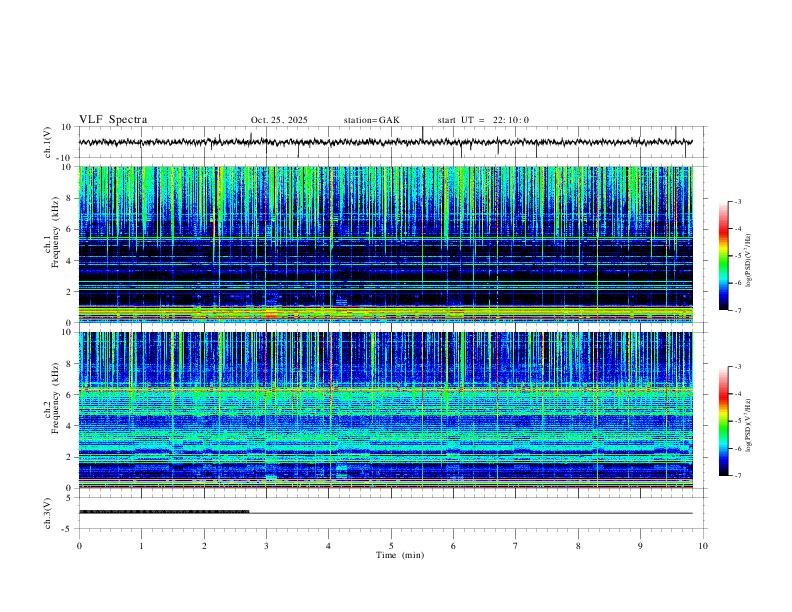The image size is (792, 612).
Task: Click the "ch.1(V)" waveform axis label
Action: pos(48,142)
